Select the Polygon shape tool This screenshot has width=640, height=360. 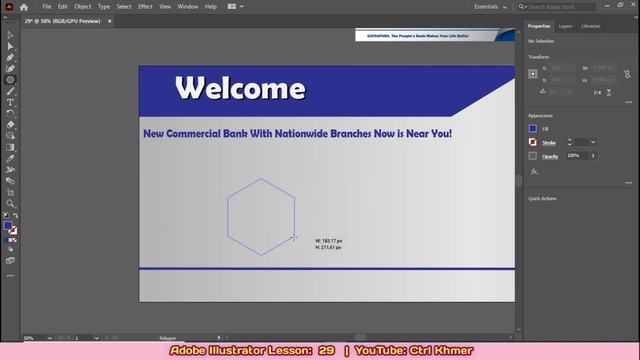point(10,80)
